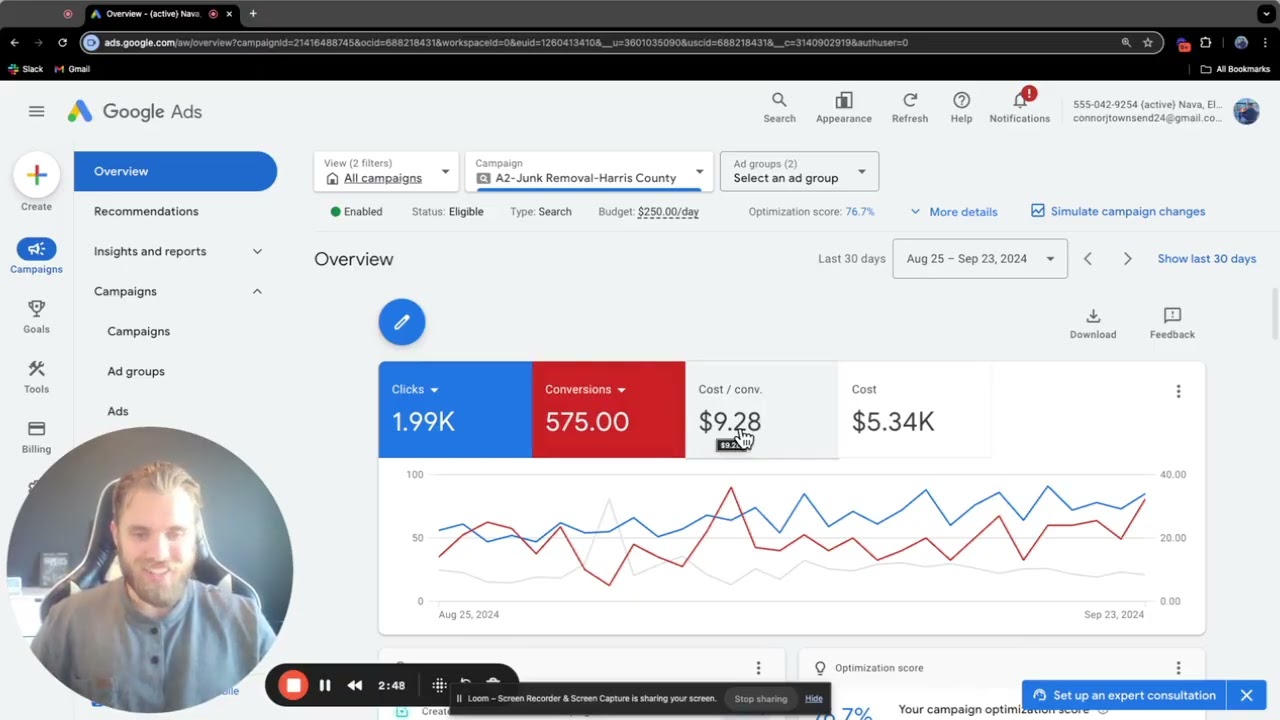
Task: Download the overview report
Action: [1093, 323]
